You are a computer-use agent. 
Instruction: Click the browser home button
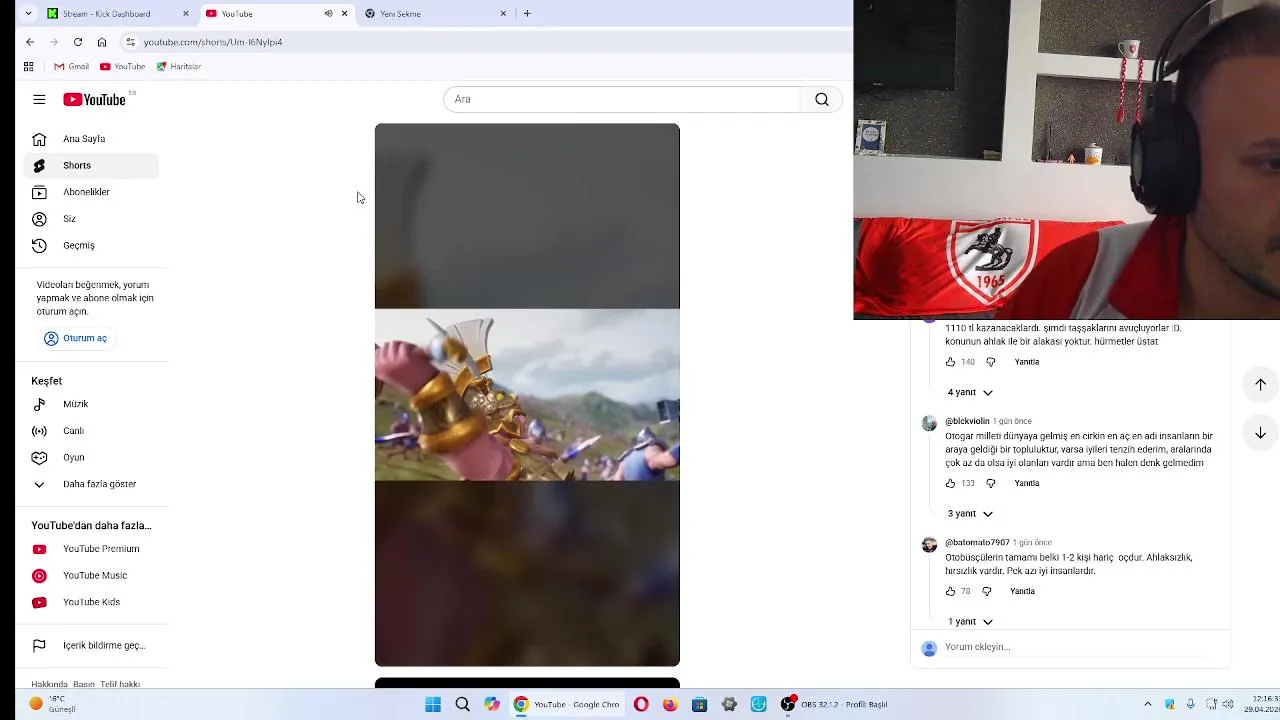(102, 42)
